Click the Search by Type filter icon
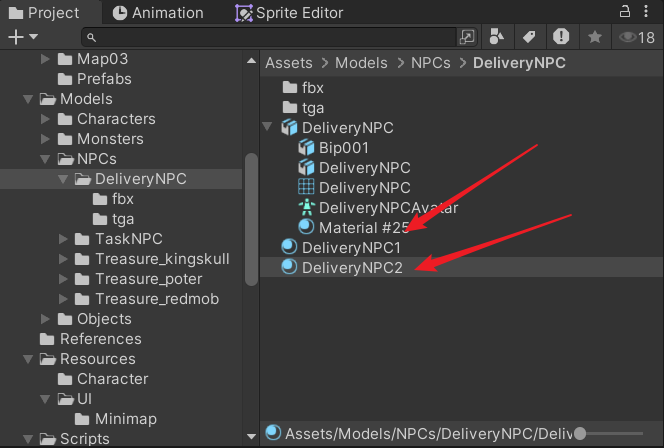This screenshot has width=664, height=448. (x=498, y=37)
